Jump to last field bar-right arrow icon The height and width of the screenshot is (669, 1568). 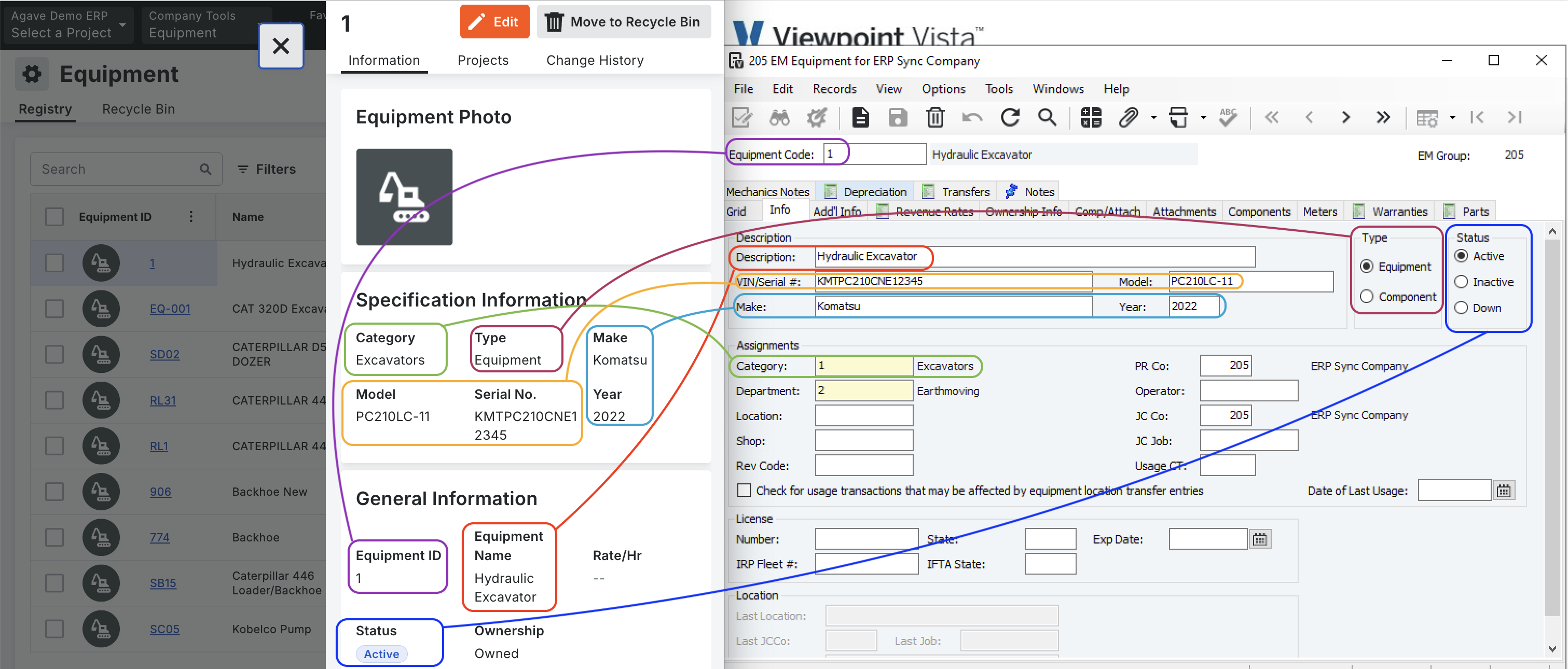[x=1515, y=117]
